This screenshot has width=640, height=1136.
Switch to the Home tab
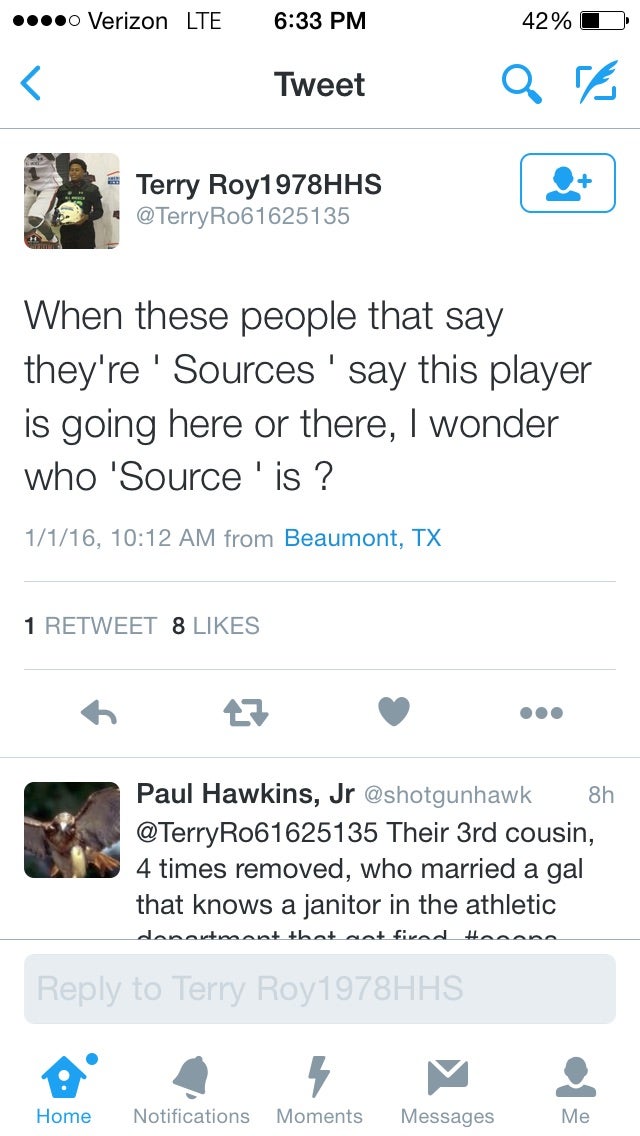click(x=64, y=1089)
